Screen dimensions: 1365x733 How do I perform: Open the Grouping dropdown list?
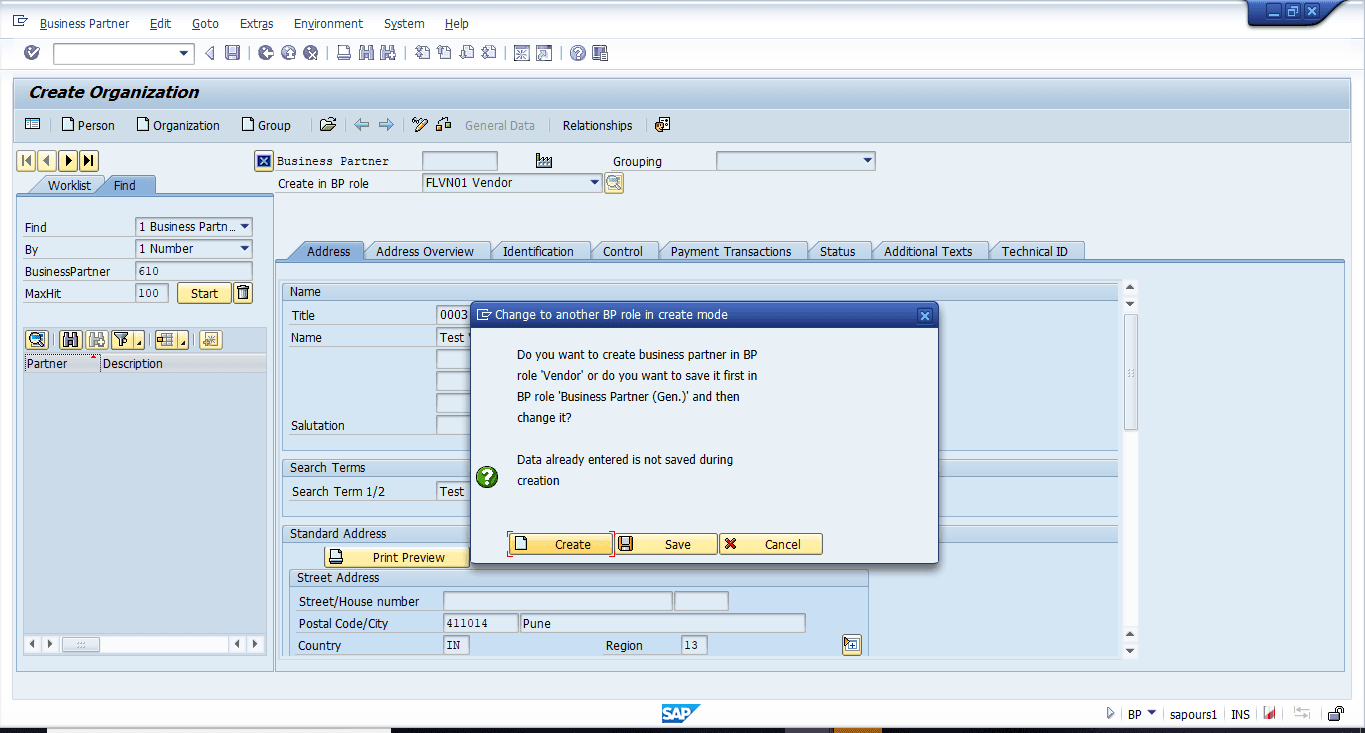pyautogui.click(x=868, y=161)
